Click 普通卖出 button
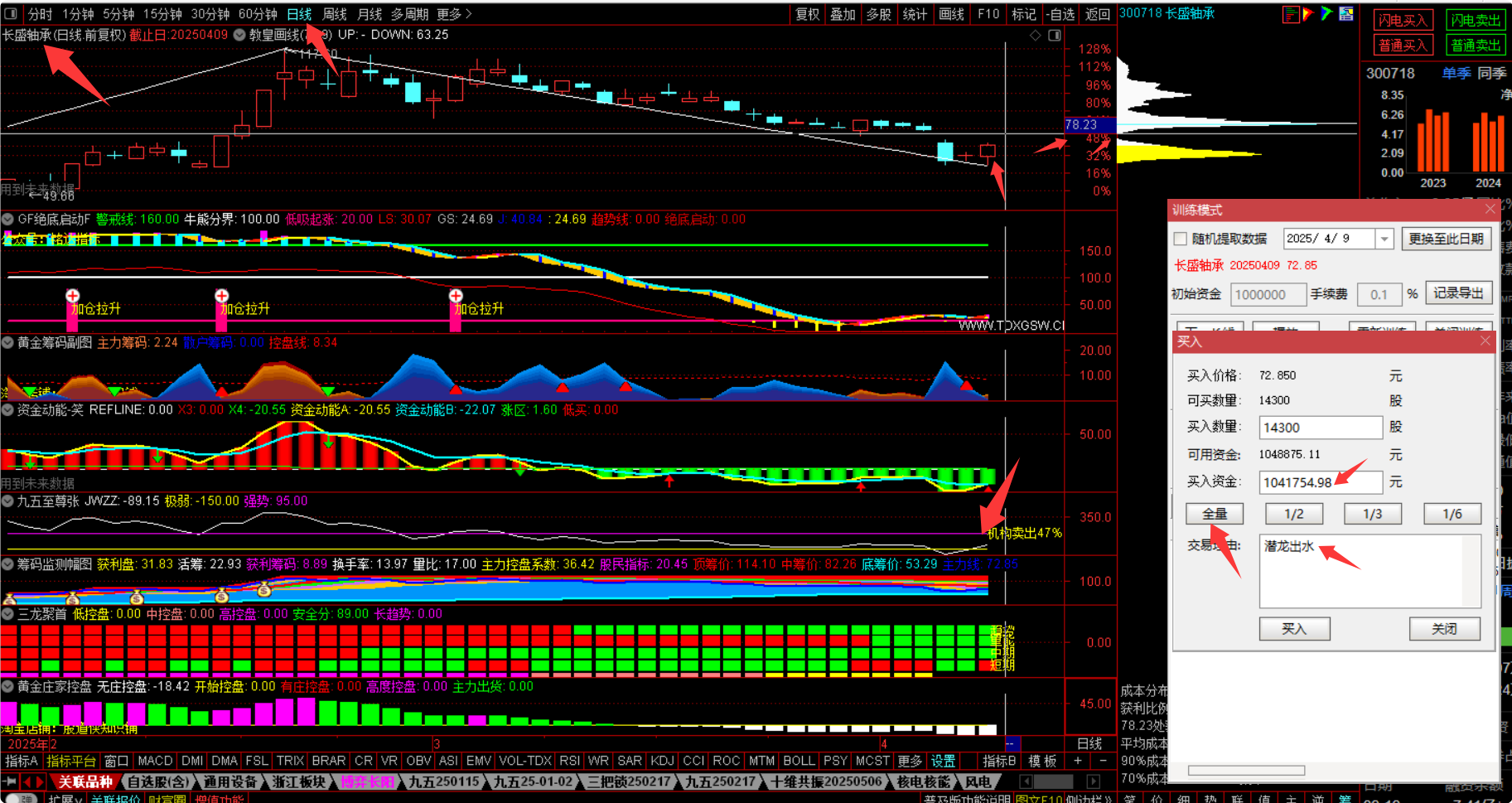The image size is (1512, 803). point(1476,45)
